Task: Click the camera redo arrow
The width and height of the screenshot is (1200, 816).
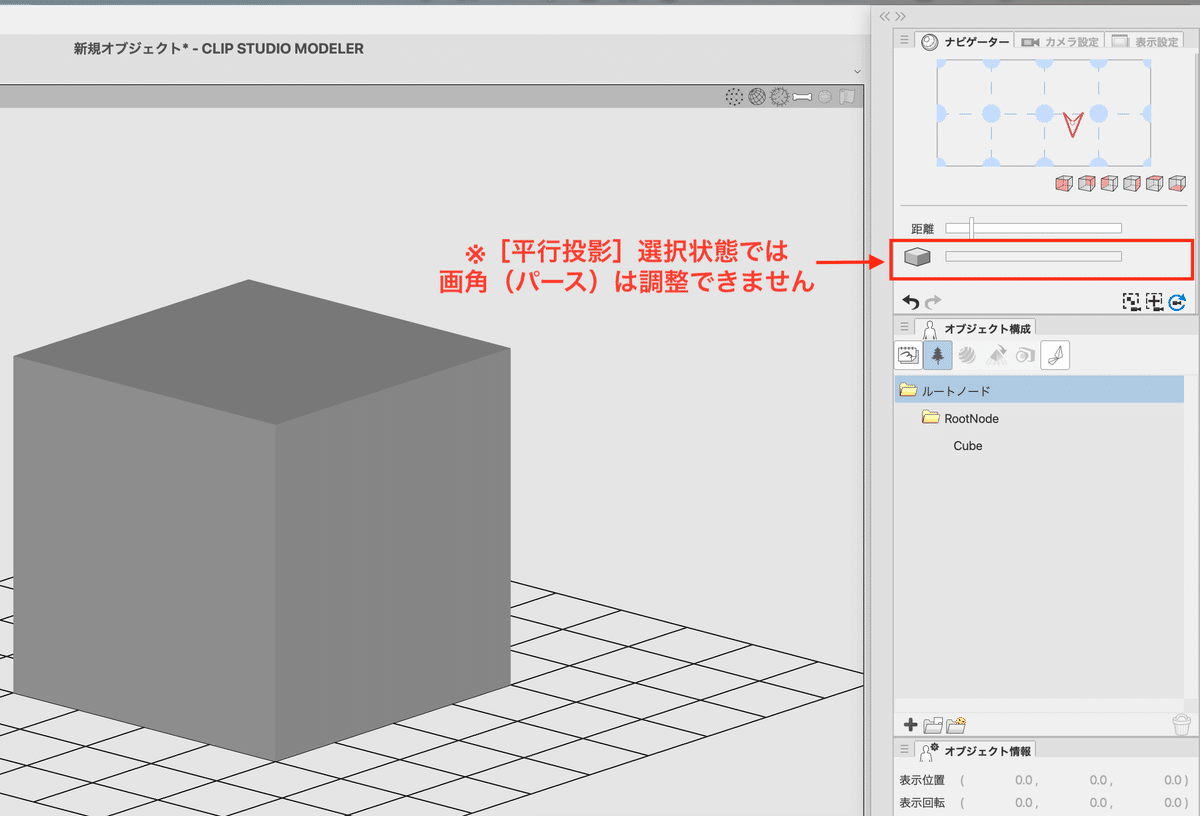Action: (933, 301)
